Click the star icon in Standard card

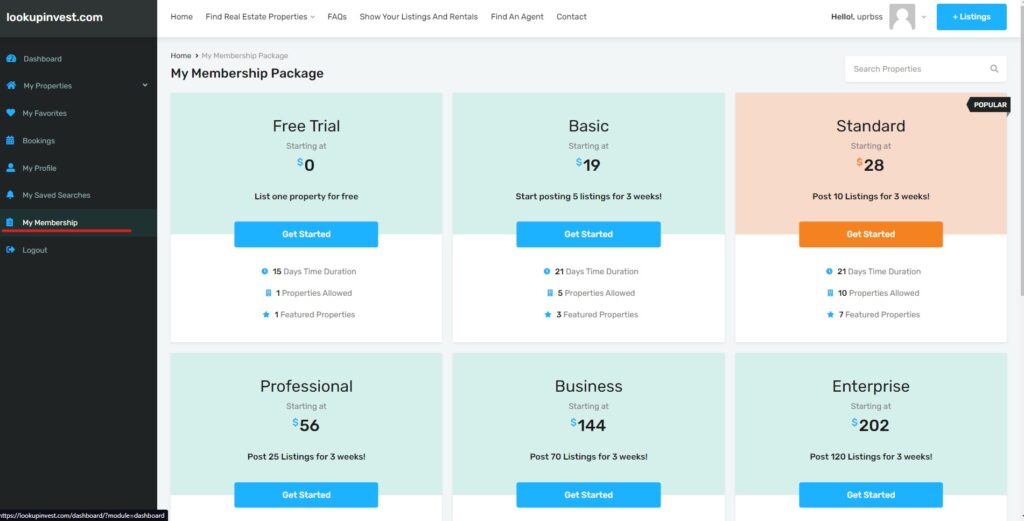point(830,315)
